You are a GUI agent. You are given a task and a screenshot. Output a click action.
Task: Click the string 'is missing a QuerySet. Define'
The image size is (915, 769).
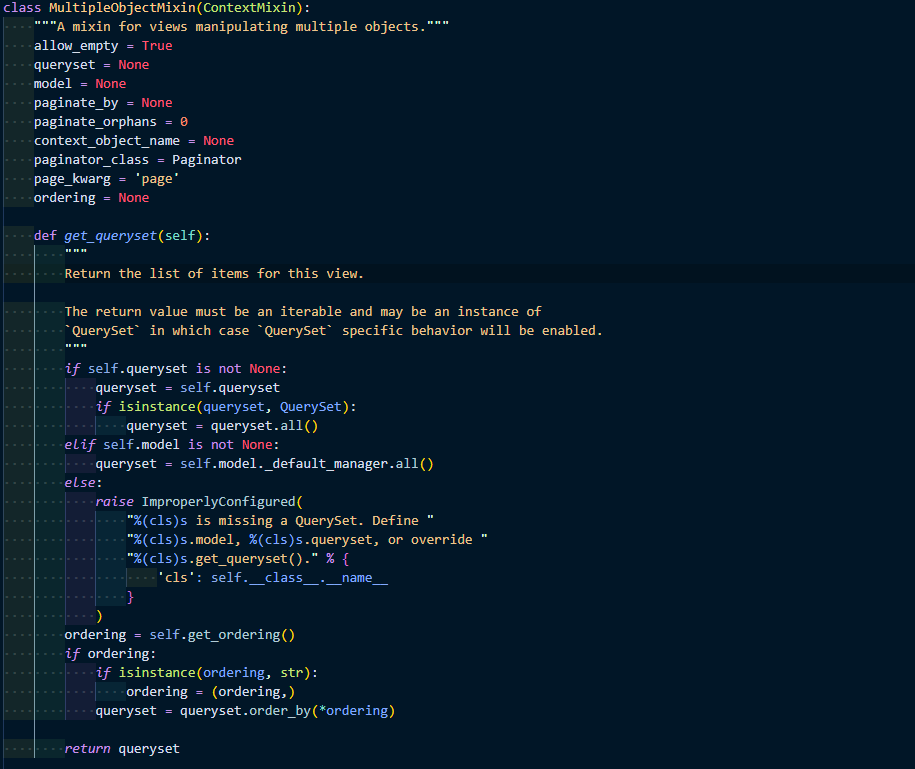280,521
